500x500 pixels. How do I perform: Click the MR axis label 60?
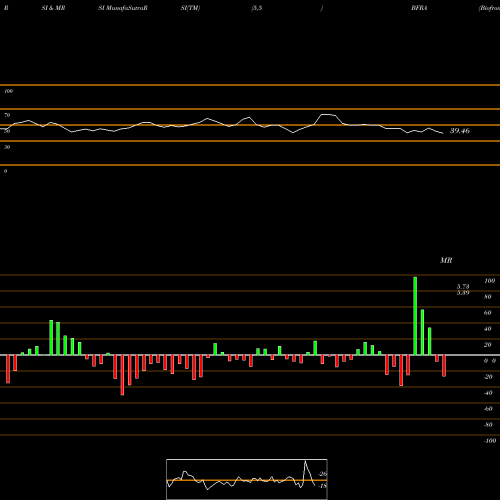[x=488, y=313]
